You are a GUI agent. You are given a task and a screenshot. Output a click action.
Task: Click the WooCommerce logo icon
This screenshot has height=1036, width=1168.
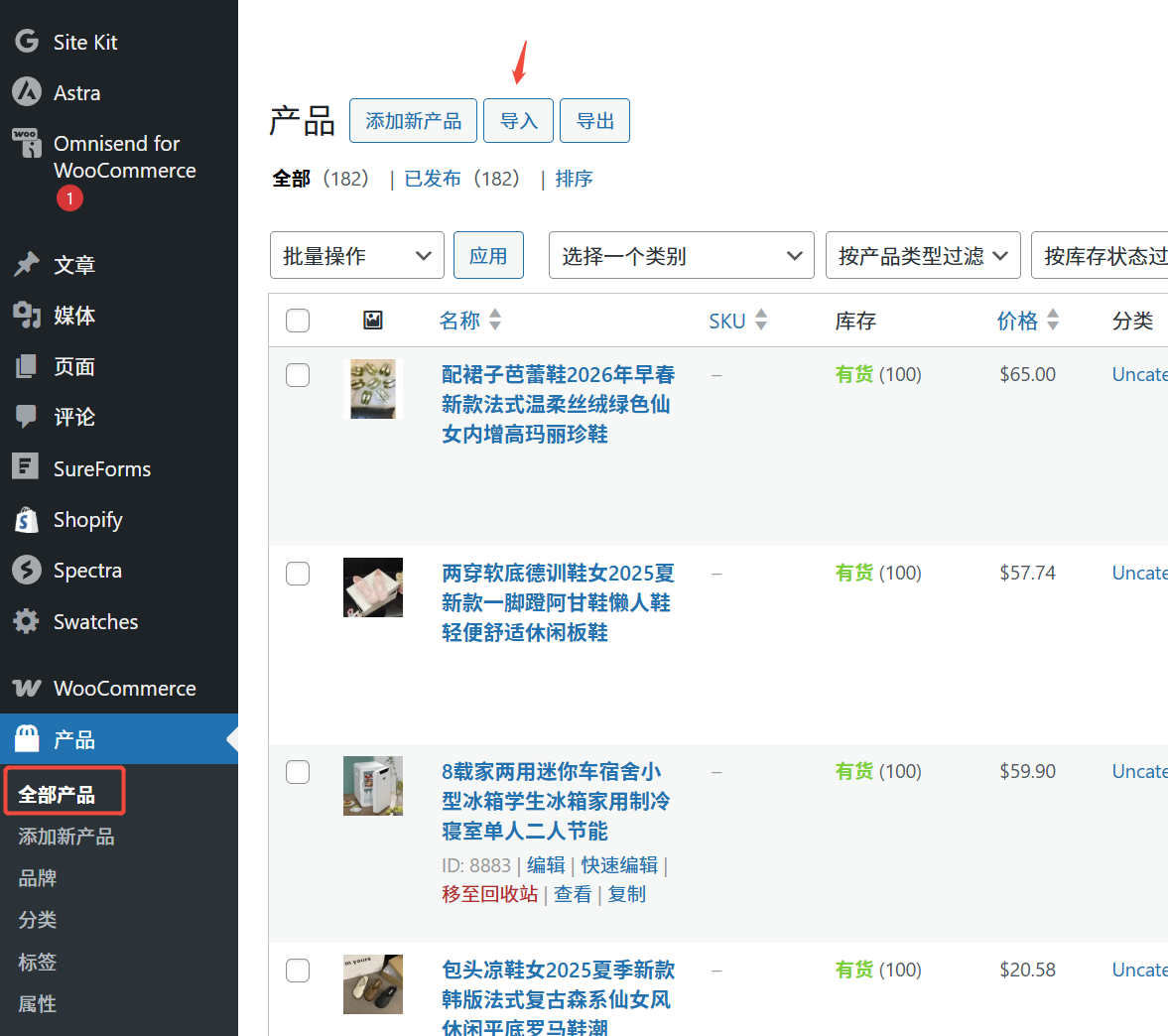[27, 688]
